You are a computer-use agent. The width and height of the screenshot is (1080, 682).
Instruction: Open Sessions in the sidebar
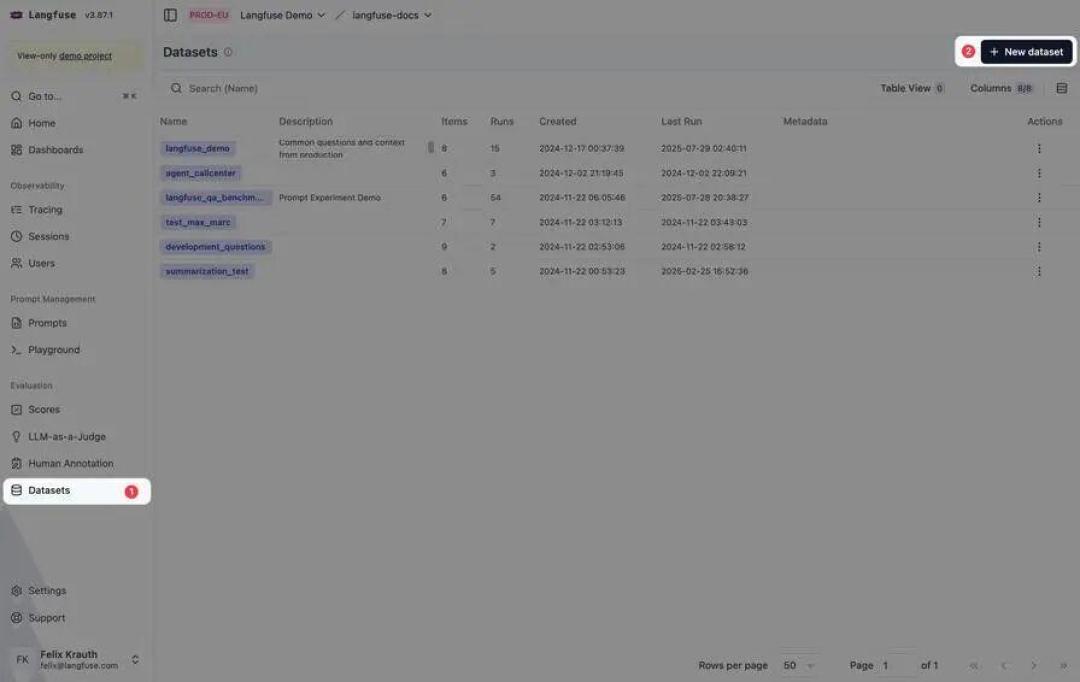(74, 236)
